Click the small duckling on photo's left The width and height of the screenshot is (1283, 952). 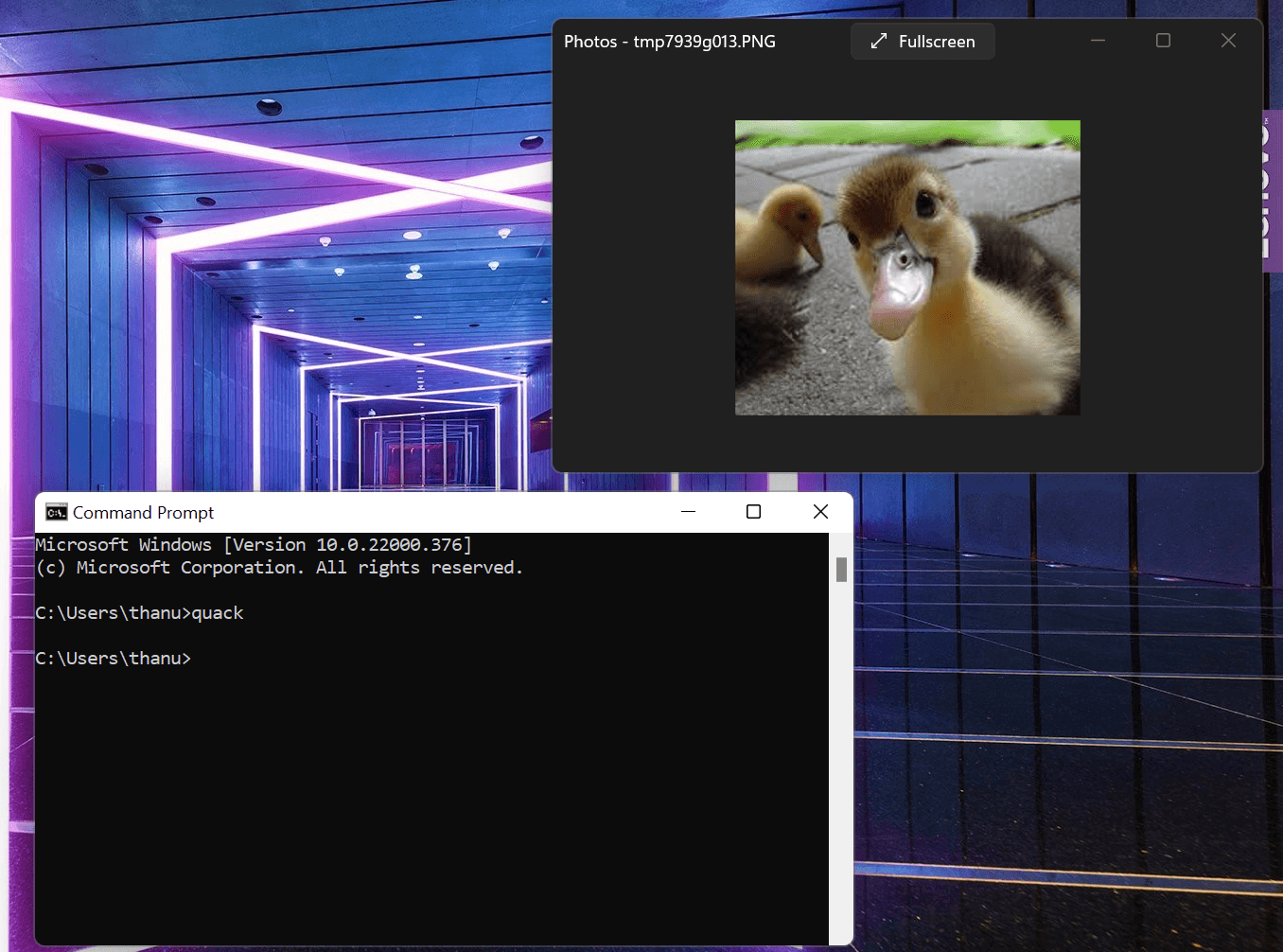(x=778, y=237)
